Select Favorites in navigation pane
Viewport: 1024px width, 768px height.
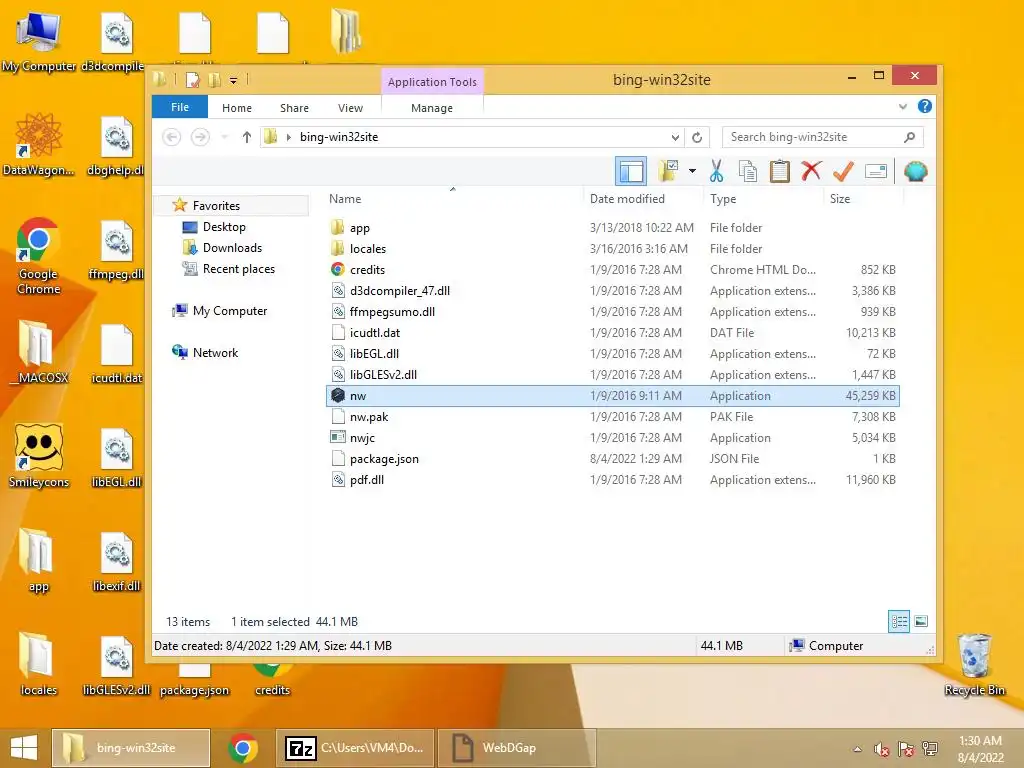216,206
